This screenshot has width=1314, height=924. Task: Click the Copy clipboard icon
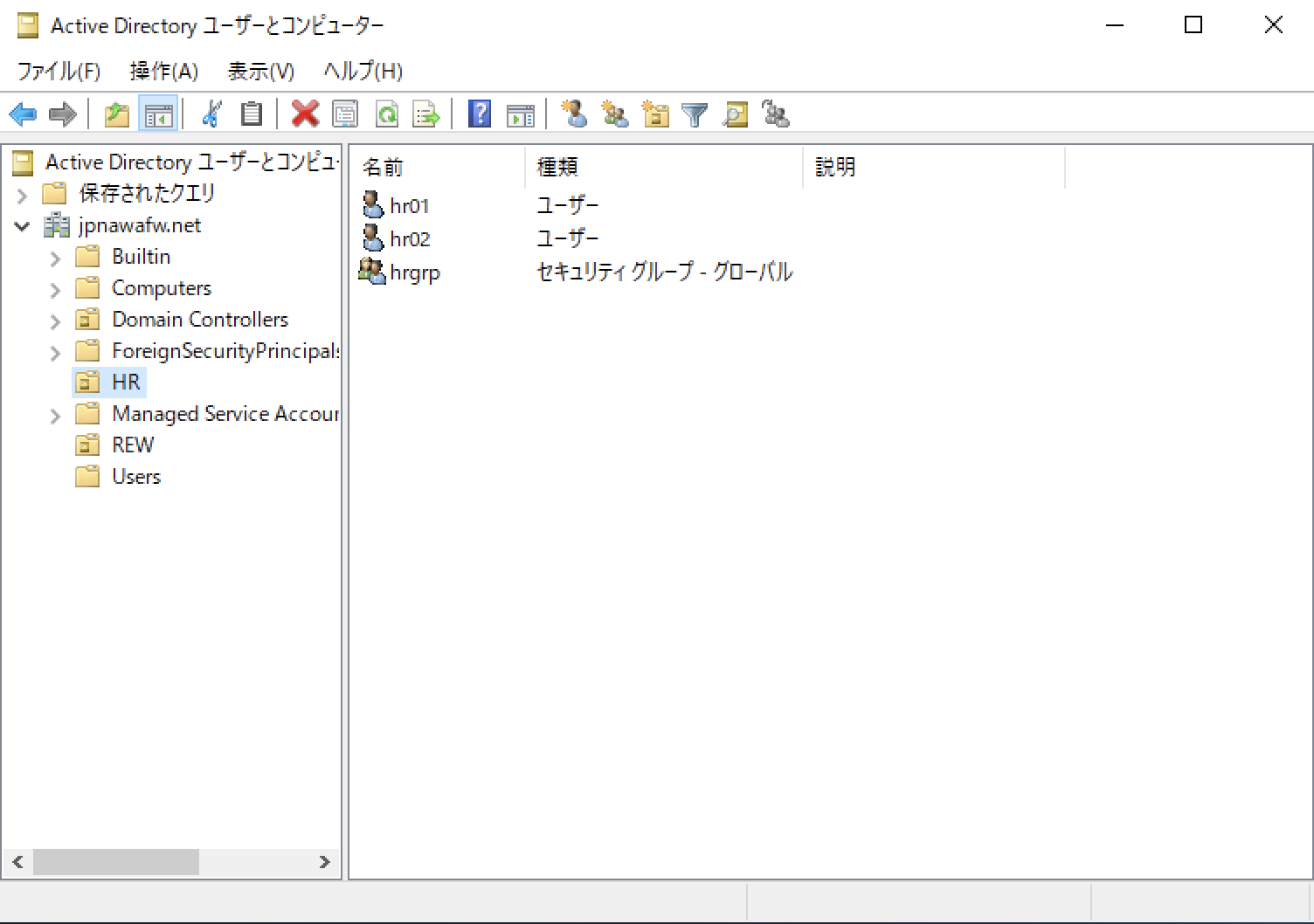pos(252,114)
